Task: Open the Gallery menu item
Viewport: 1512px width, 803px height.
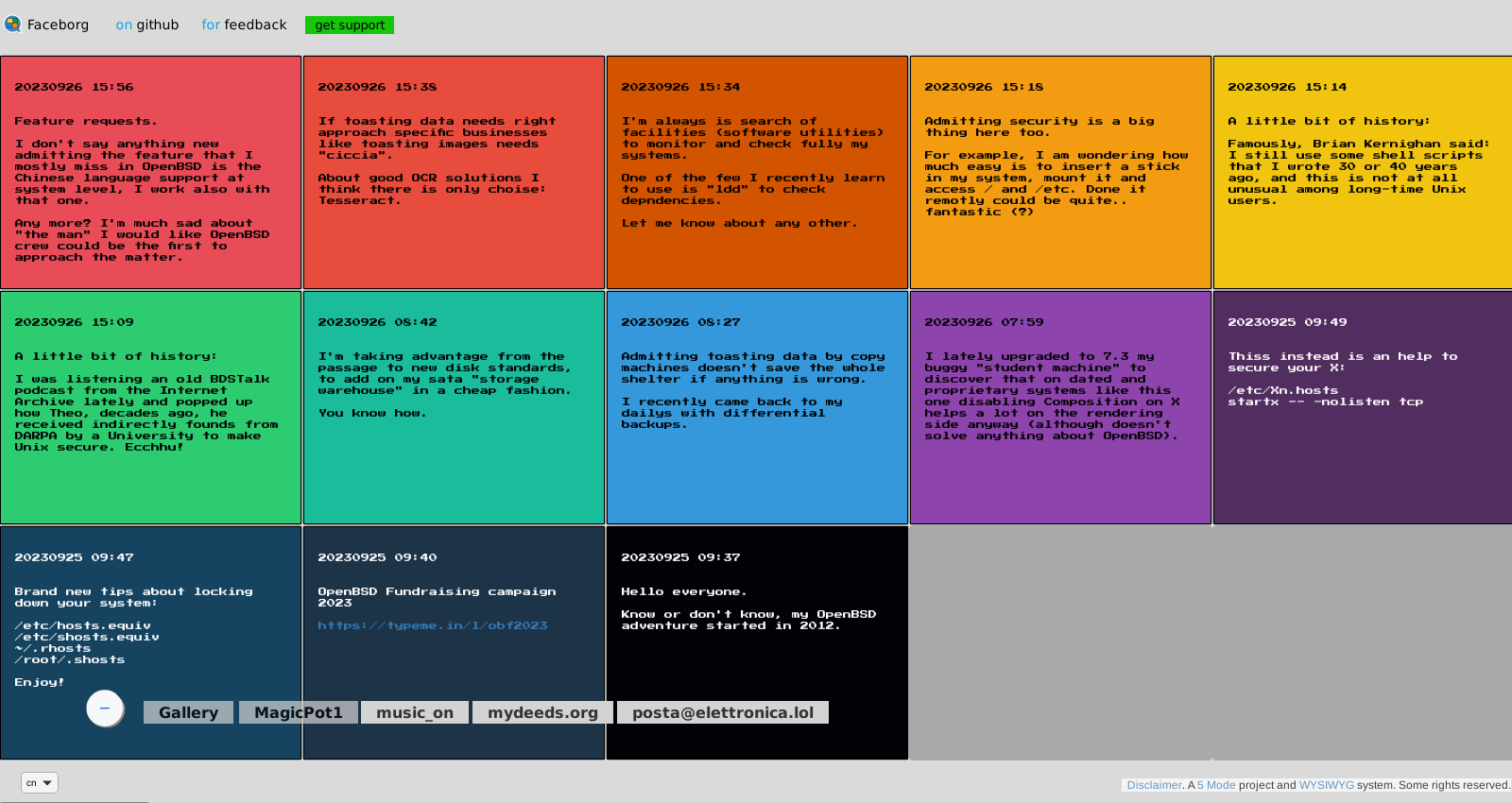Action: [188, 712]
